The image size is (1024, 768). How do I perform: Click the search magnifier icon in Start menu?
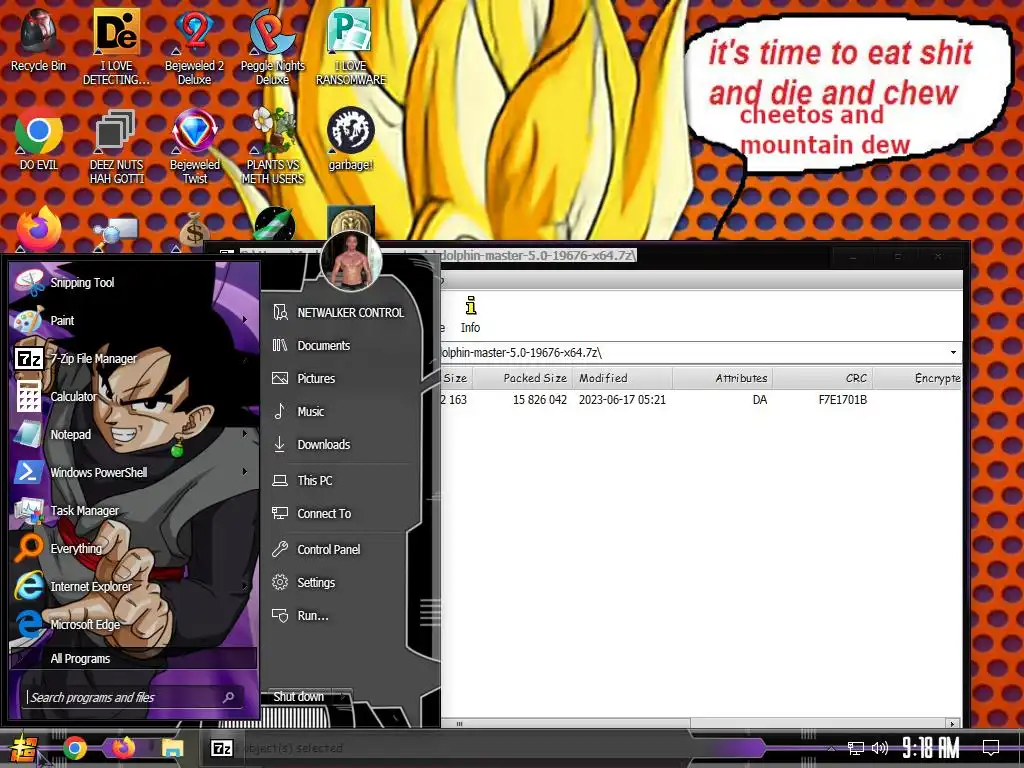(229, 697)
